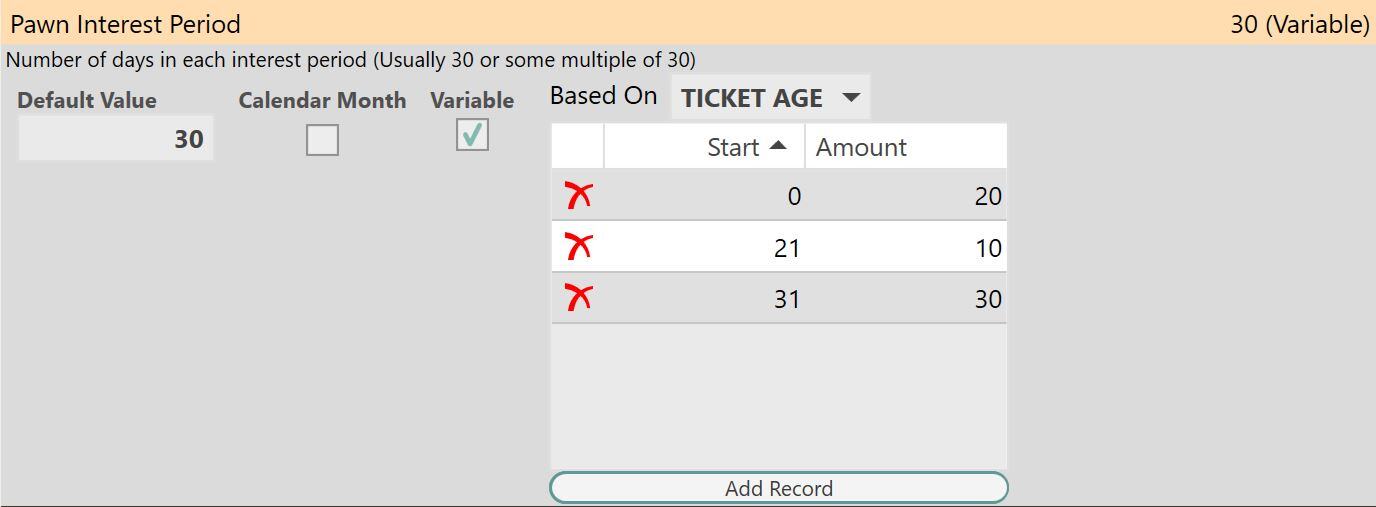Screen dimensions: 1376x507
Task: Click the Start cell showing 31
Action: click(704, 298)
